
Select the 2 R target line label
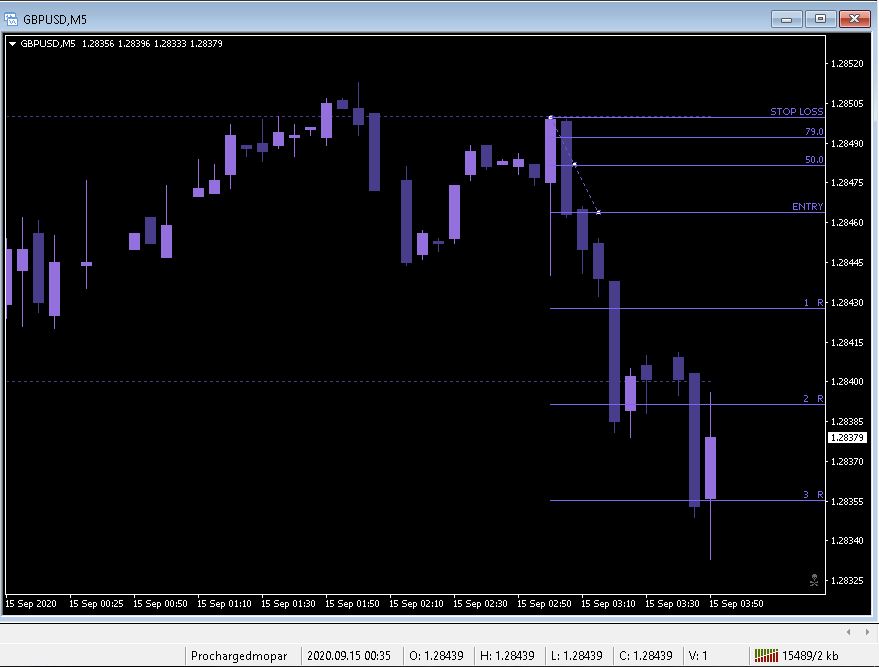813,399
